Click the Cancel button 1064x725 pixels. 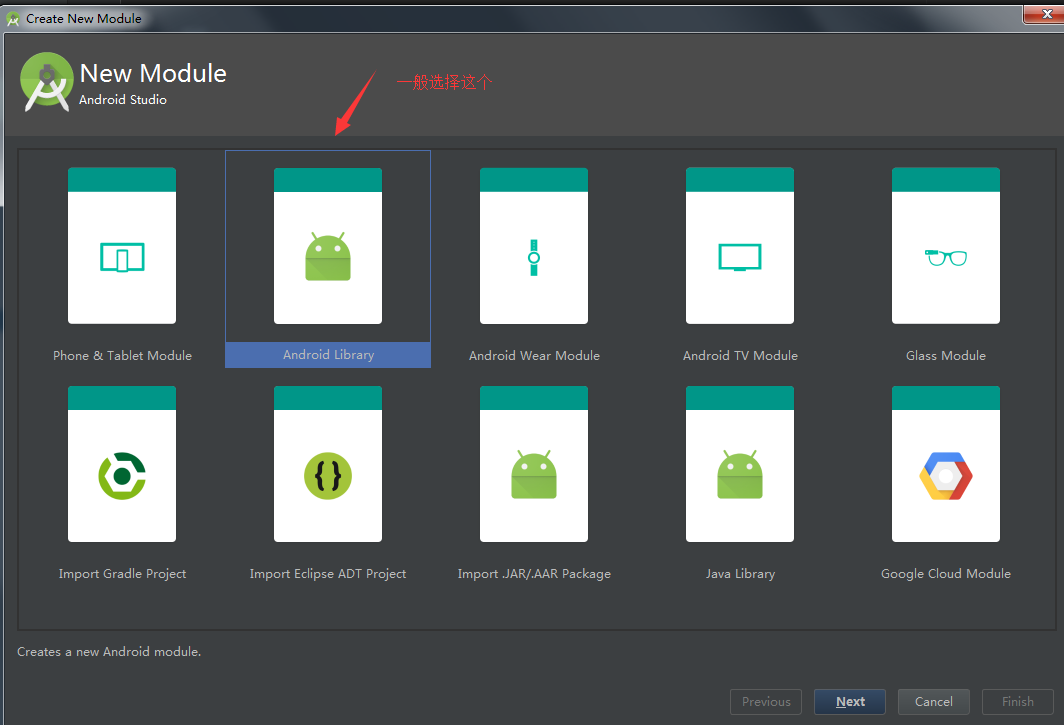pos(934,702)
